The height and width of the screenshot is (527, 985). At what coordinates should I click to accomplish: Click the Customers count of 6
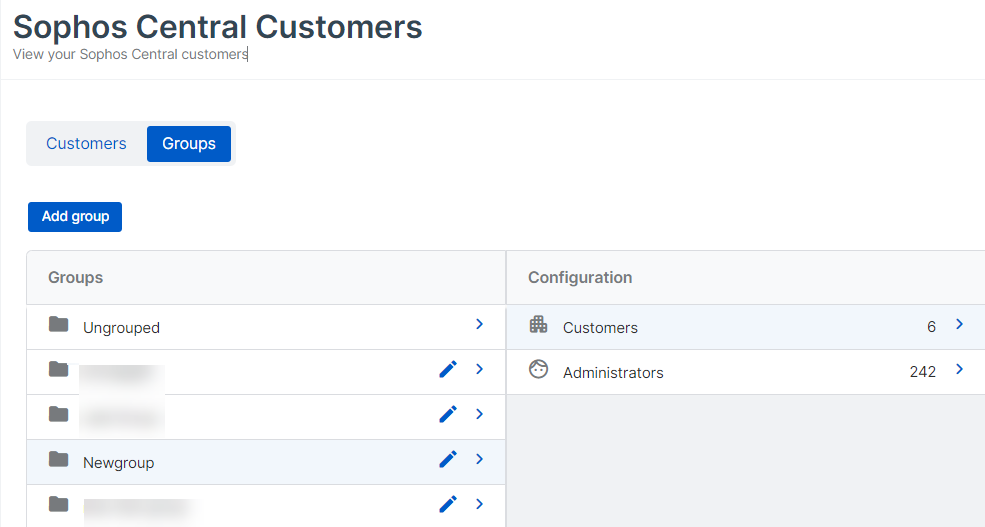(931, 328)
